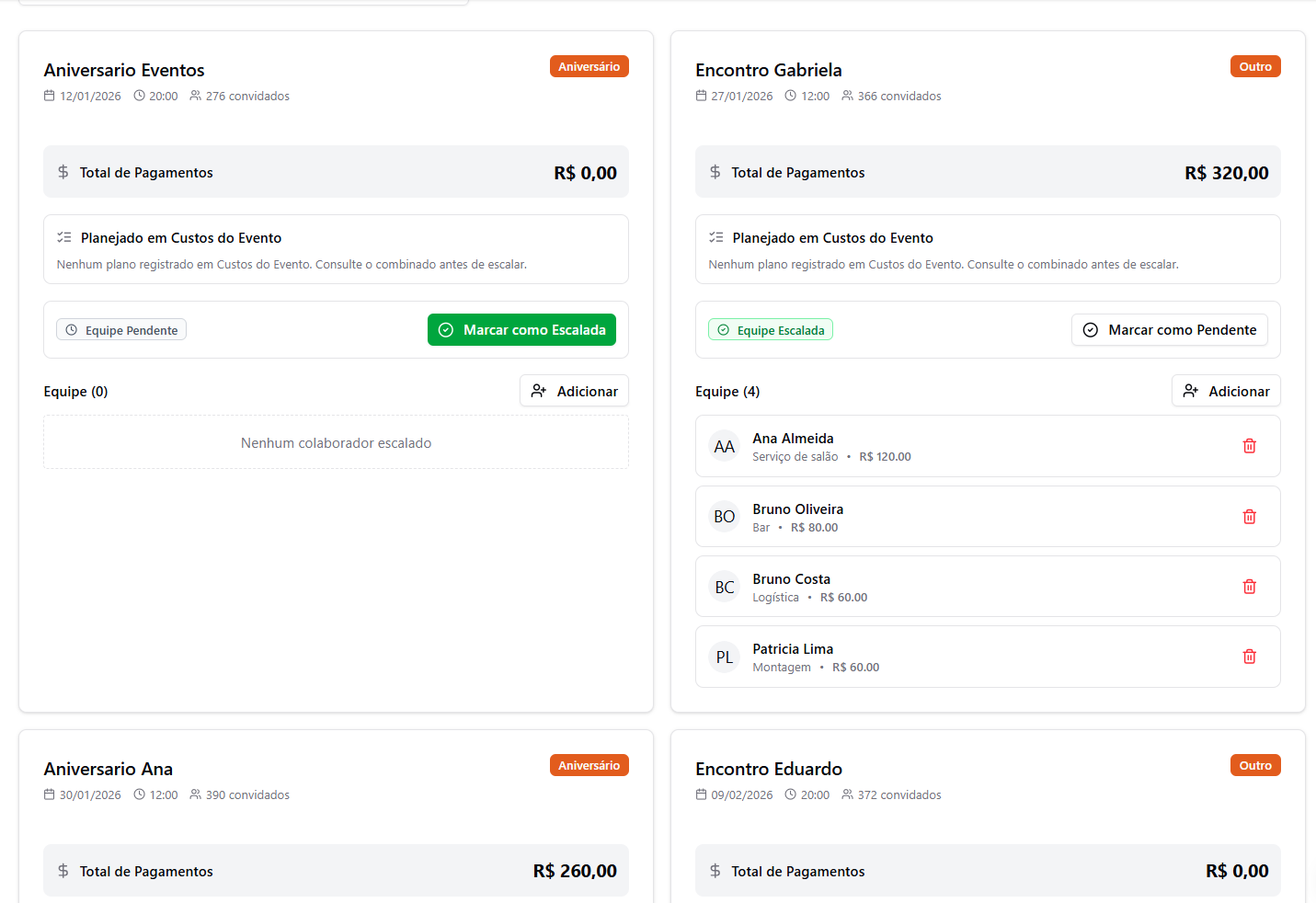This screenshot has height=903, width=1316.
Task: Click checklist icon in Aniversario Eventos plan
Action: point(64,237)
